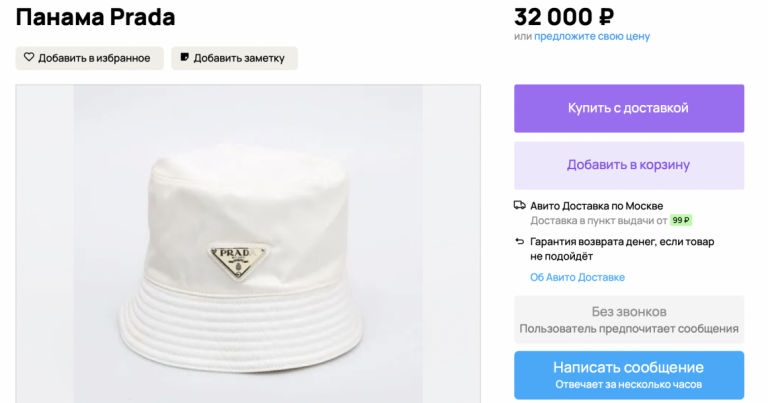Click the note icon beside Добавить заметку
The height and width of the screenshot is (403, 768).
tap(185, 57)
